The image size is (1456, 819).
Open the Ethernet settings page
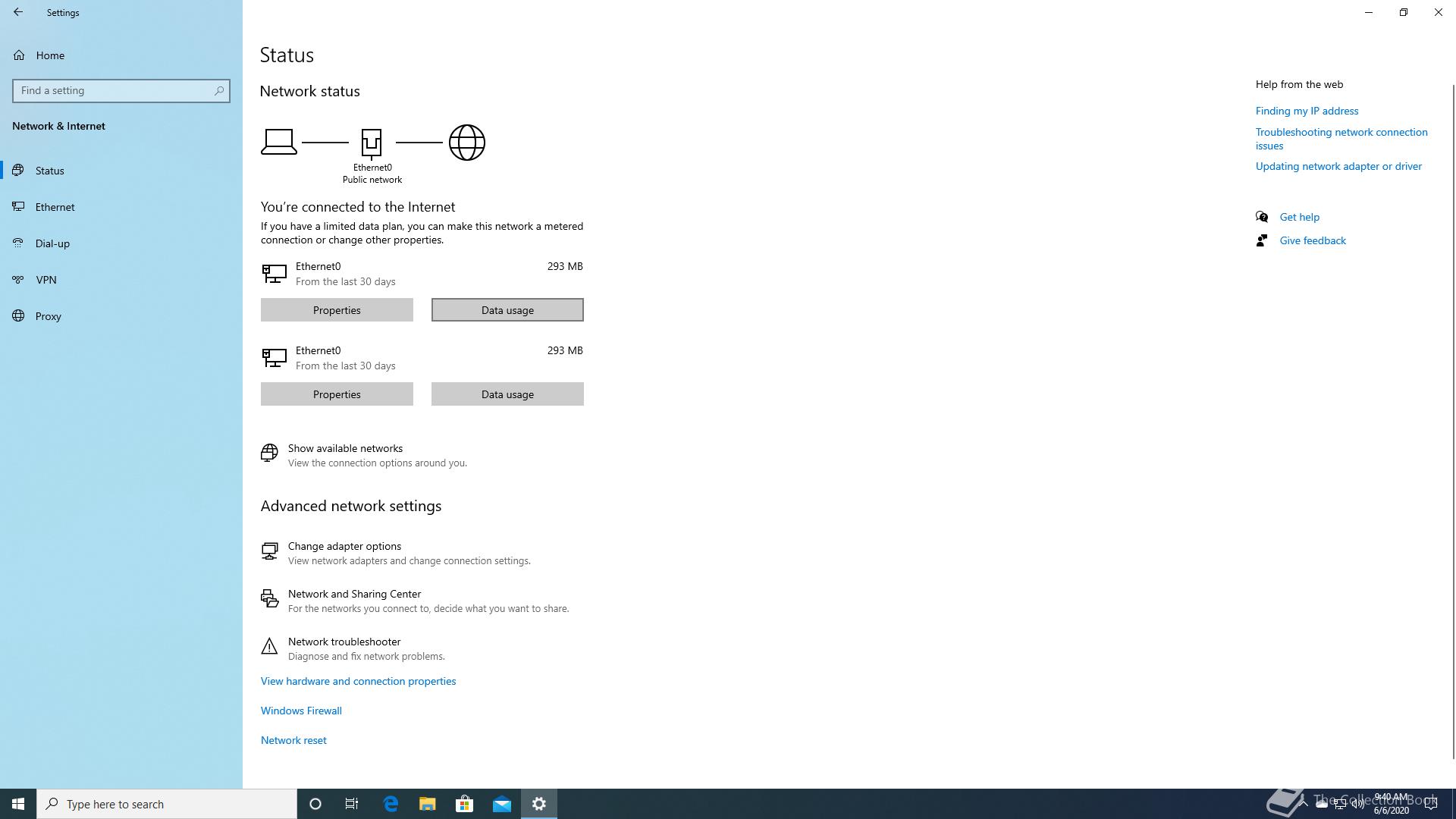(121, 207)
